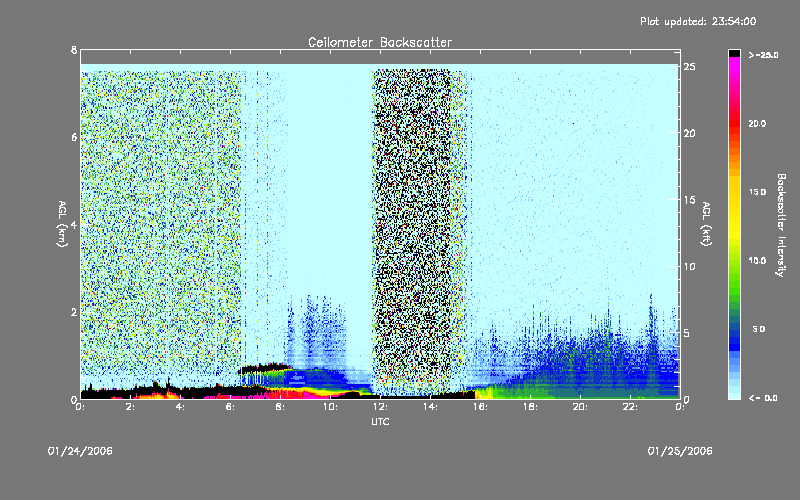
Task: Click the left axis '4' km label
Action: (74, 224)
